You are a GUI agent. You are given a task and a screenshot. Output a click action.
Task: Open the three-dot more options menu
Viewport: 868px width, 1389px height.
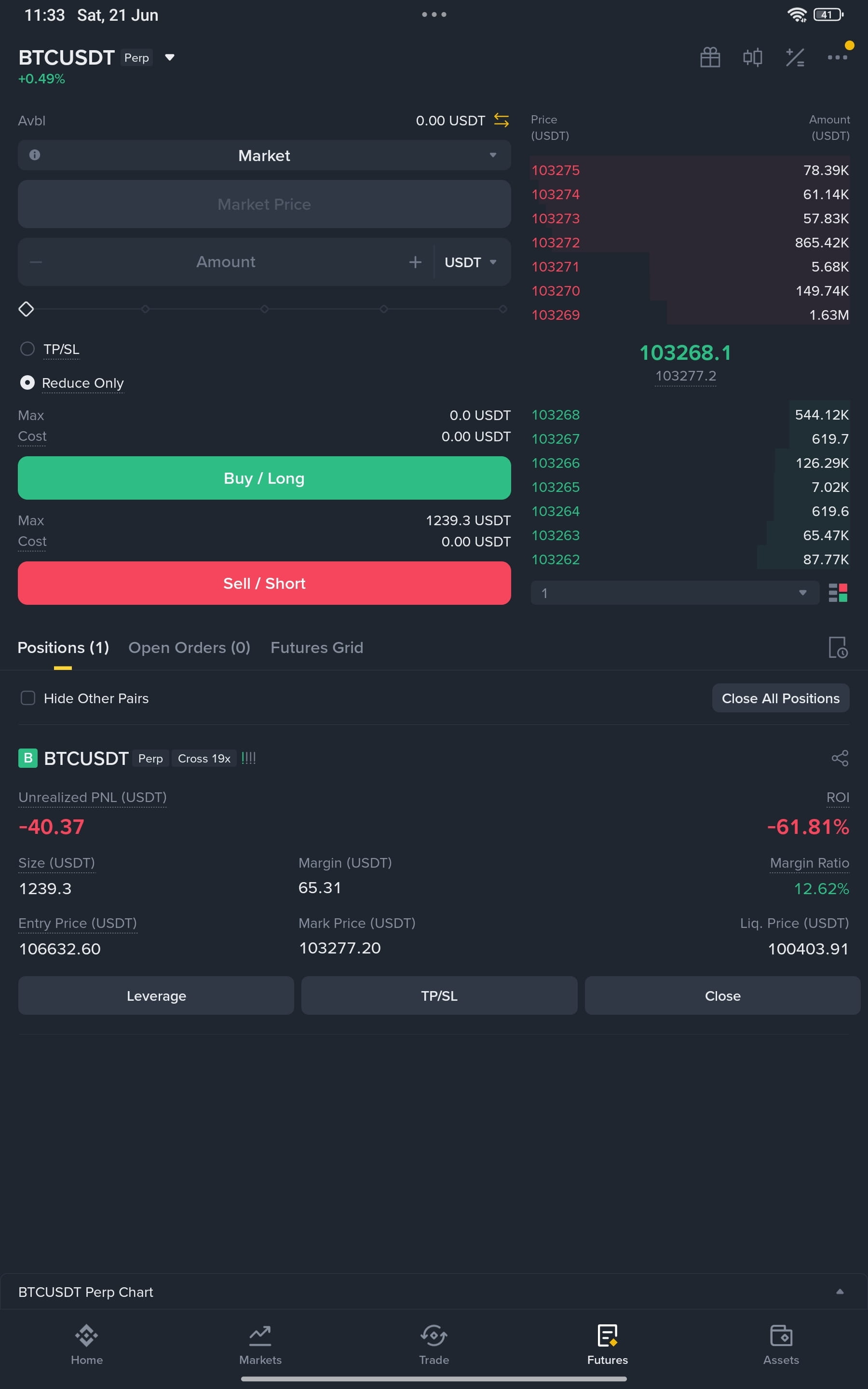[x=837, y=57]
